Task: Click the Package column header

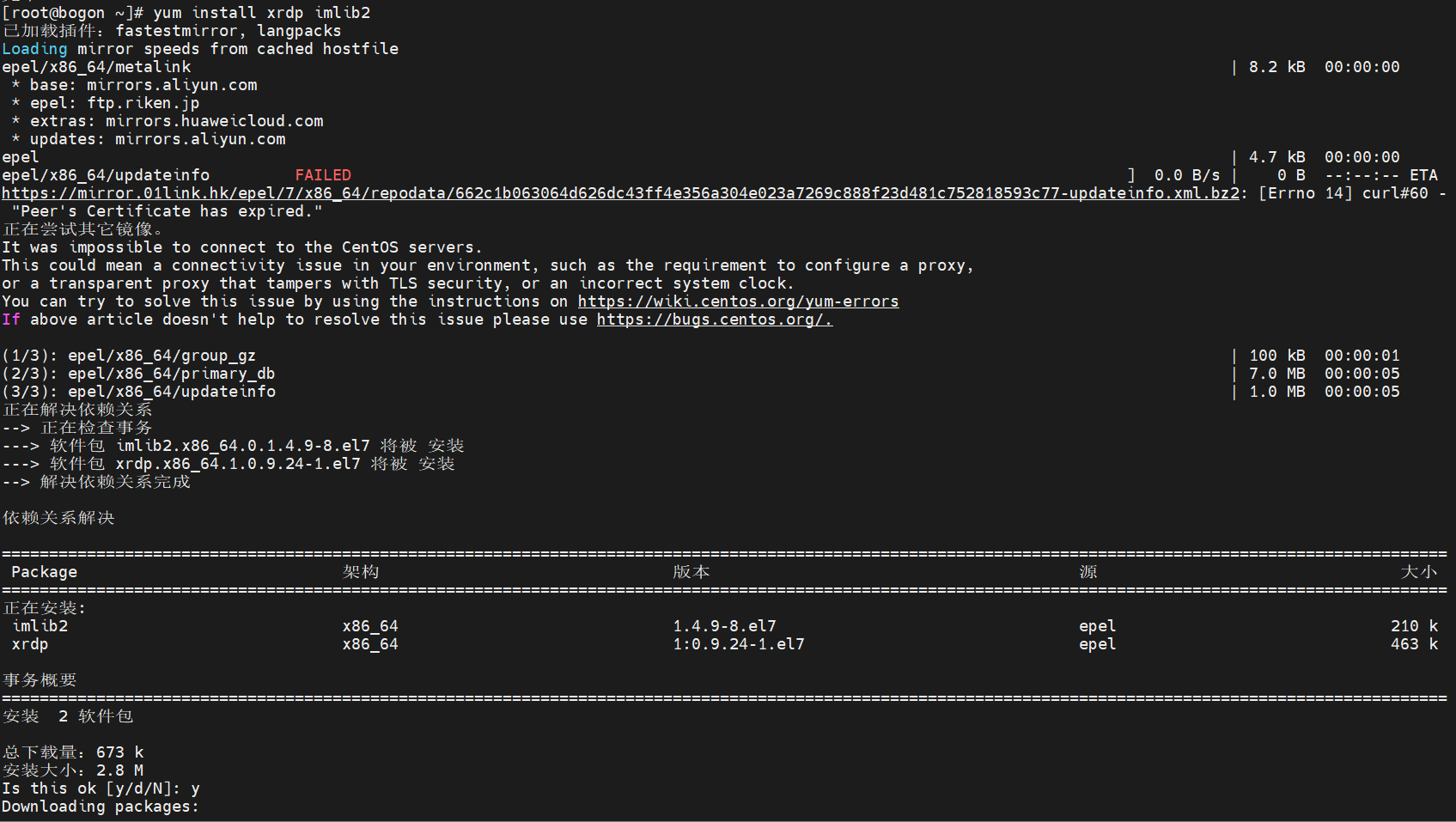Action: click(44, 572)
